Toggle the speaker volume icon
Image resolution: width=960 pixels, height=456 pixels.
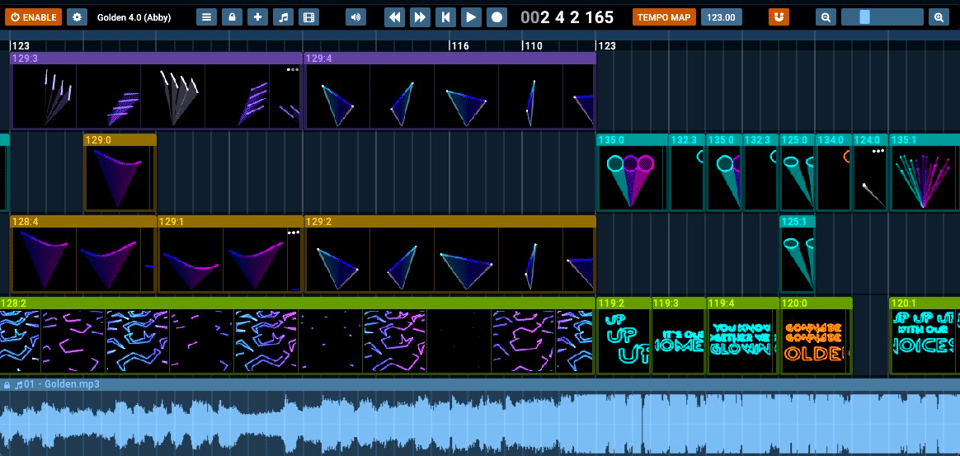(x=356, y=17)
